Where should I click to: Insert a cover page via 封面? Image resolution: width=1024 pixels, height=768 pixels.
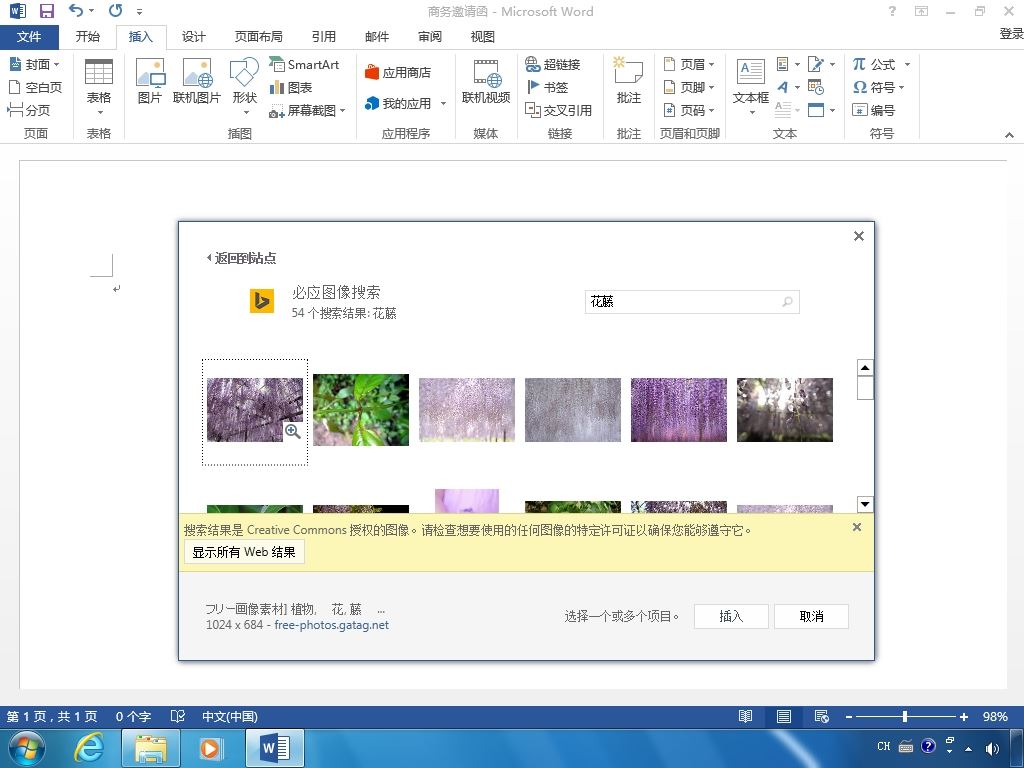pos(34,64)
